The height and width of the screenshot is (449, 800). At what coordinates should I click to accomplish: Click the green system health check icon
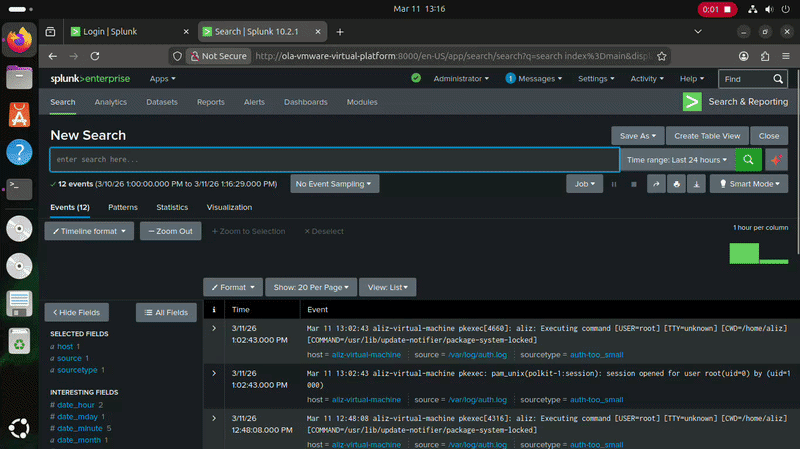point(416,78)
